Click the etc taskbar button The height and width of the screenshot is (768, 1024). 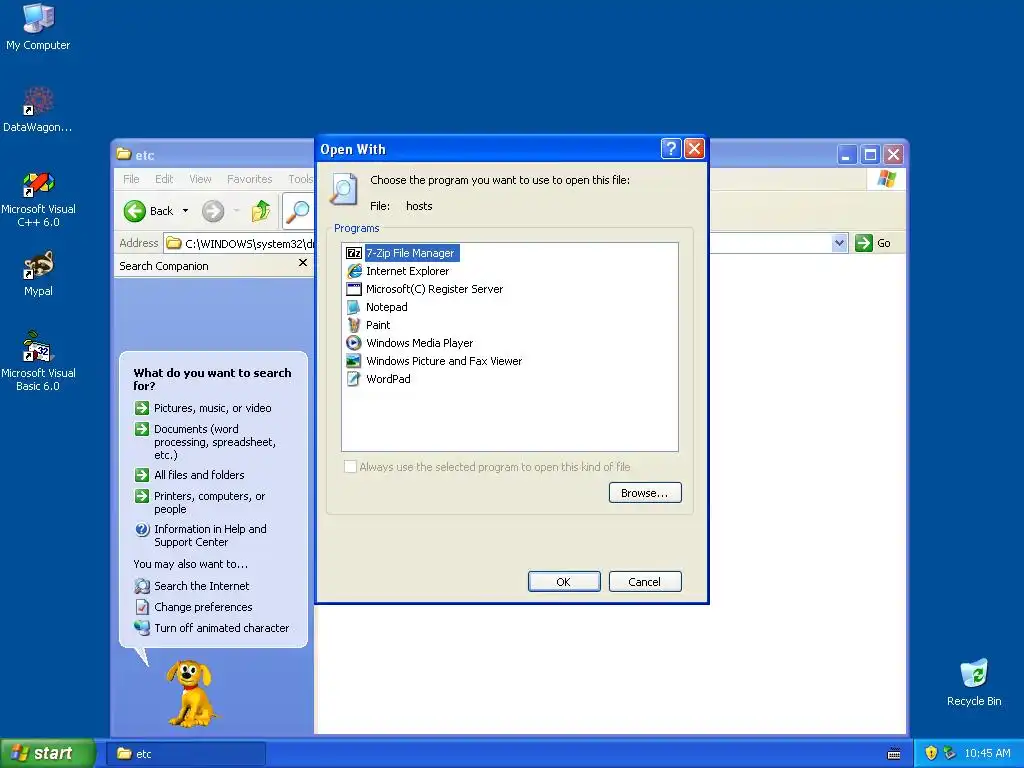186,754
